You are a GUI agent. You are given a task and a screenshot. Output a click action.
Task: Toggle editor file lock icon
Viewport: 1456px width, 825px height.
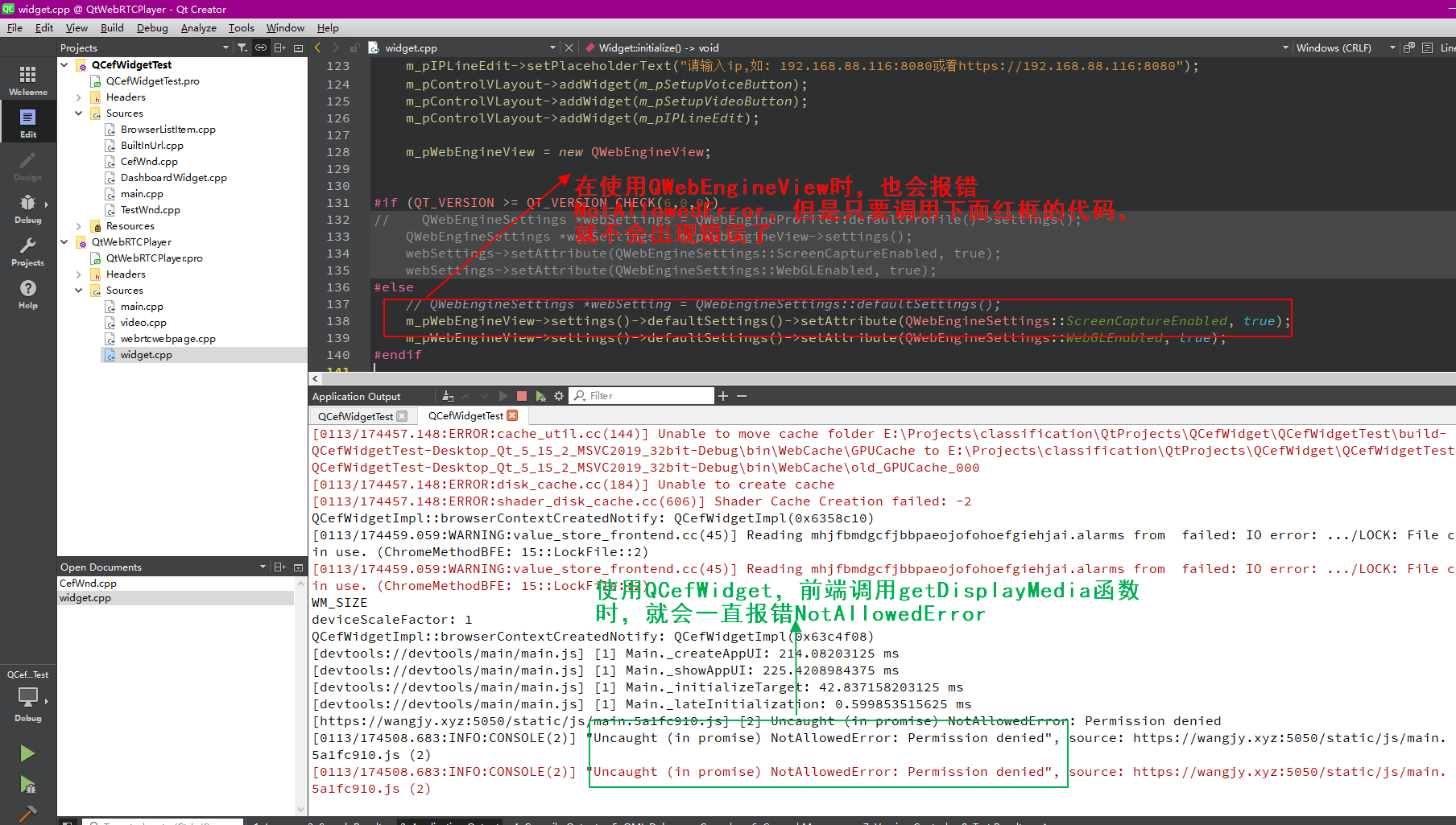click(x=354, y=47)
